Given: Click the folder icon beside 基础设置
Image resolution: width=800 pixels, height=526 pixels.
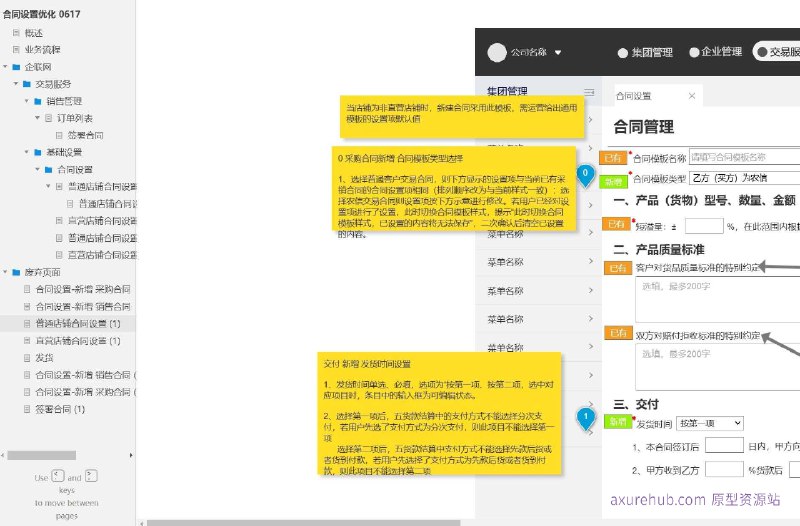Looking at the screenshot, I should coord(38,152).
